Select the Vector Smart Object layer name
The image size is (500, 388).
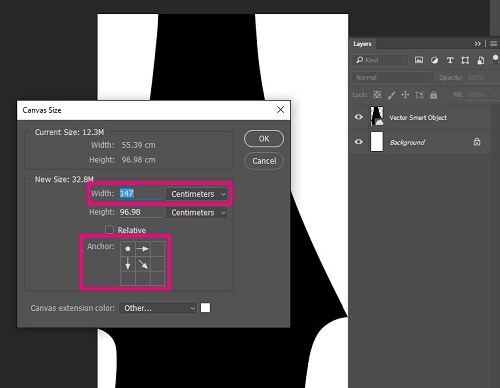coord(418,117)
